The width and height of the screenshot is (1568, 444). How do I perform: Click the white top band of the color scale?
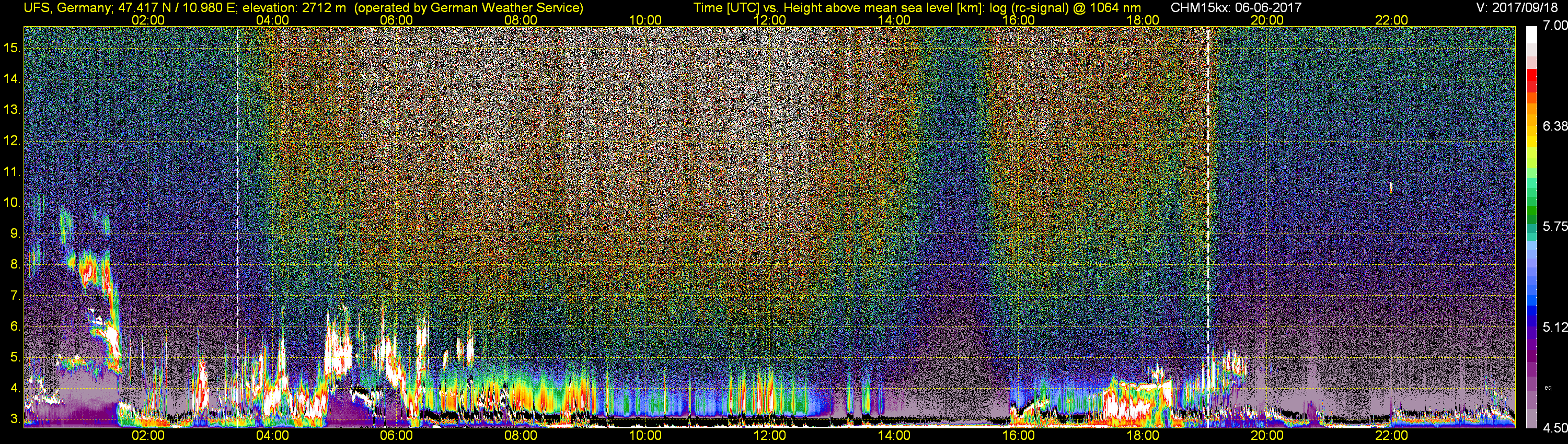[x=1531, y=34]
